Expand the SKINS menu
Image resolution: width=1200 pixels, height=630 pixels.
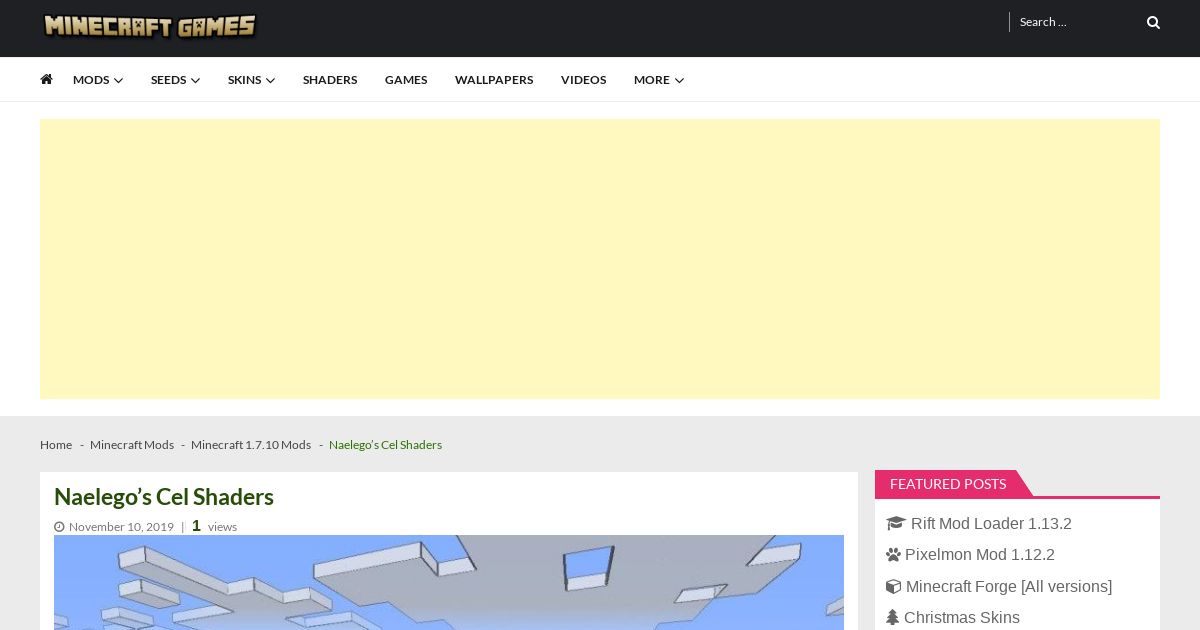point(251,80)
